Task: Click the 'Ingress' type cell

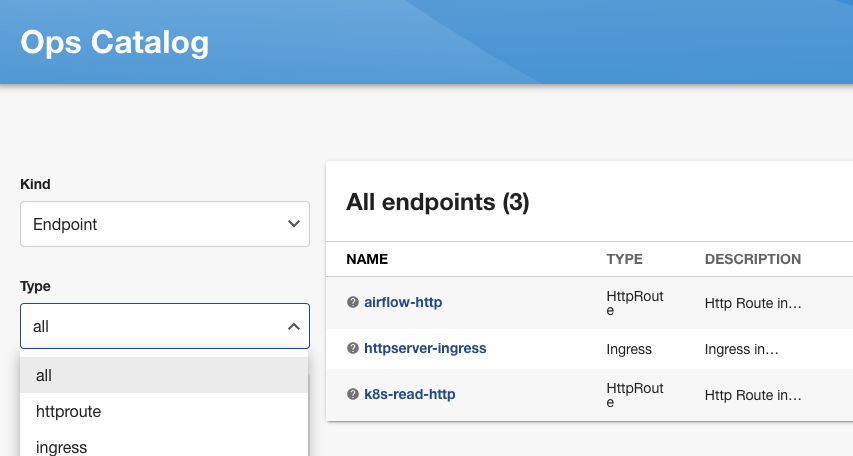Action: 629,349
